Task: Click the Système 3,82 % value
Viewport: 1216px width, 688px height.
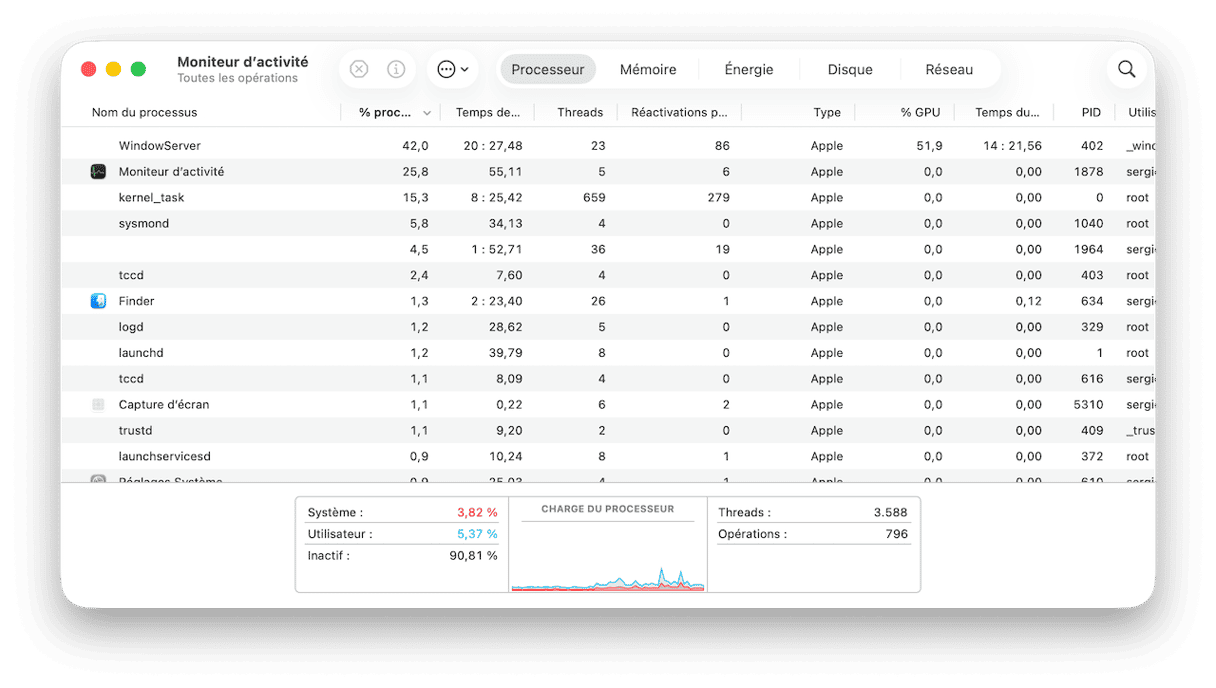Action: tap(477, 513)
